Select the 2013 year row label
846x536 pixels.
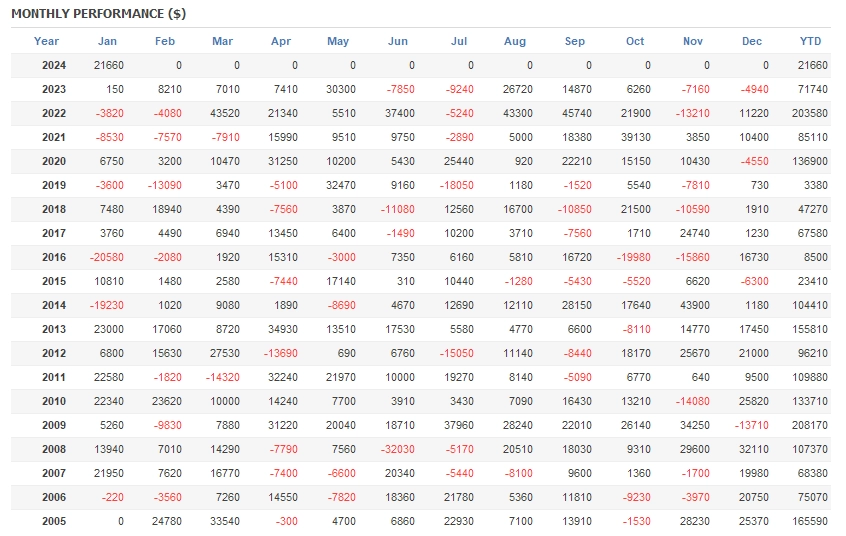point(54,329)
